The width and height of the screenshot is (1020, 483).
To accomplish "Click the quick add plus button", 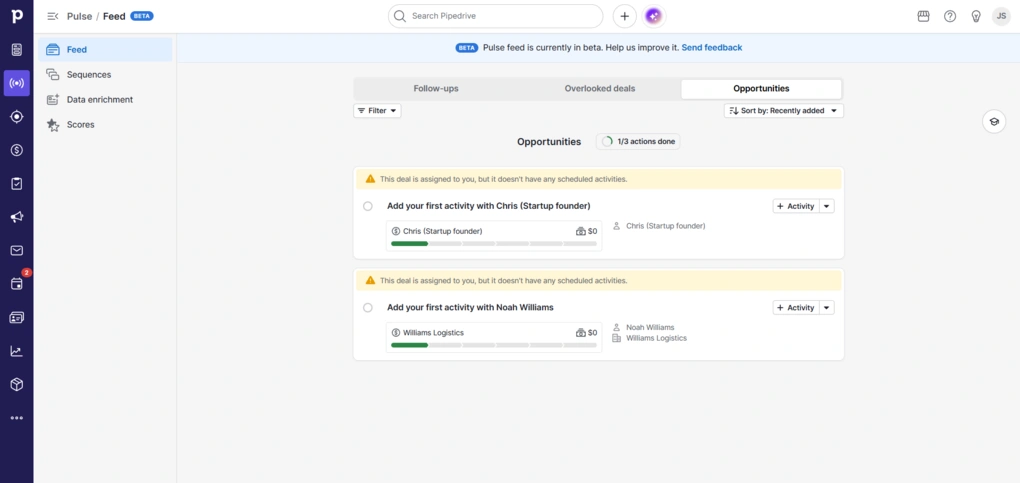I will click(624, 16).
